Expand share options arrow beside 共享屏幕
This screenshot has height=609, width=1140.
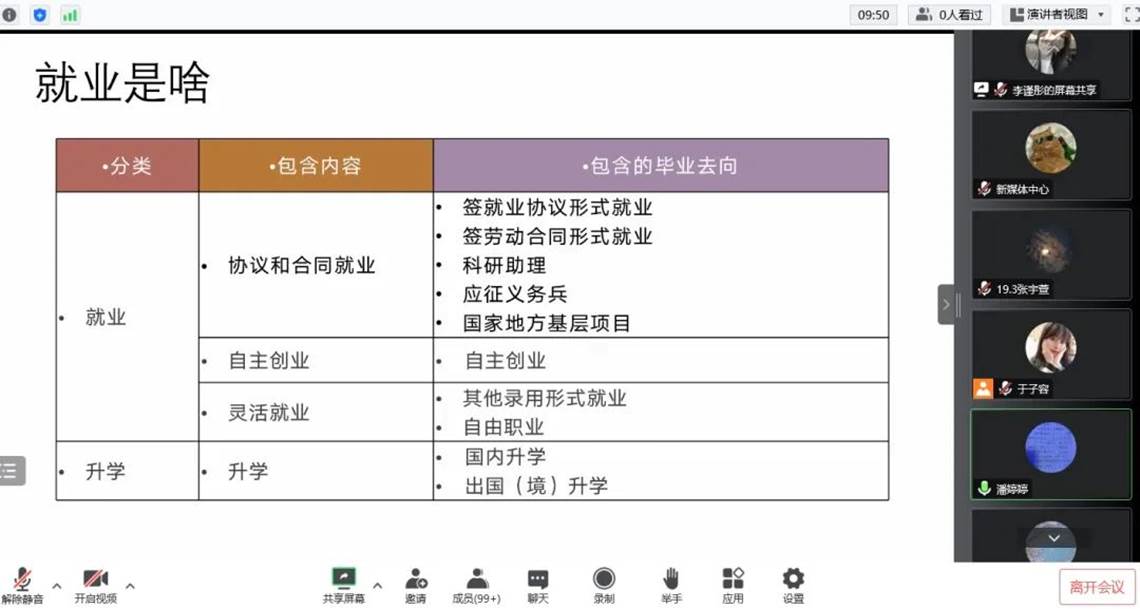click(377, 586)
